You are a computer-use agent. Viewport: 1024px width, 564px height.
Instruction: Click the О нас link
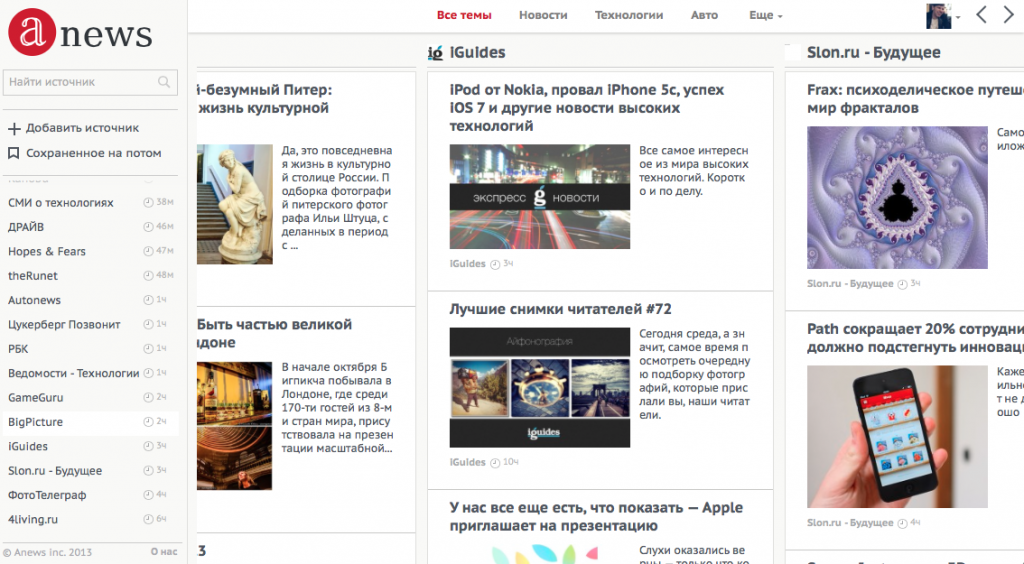coord(164,552)
